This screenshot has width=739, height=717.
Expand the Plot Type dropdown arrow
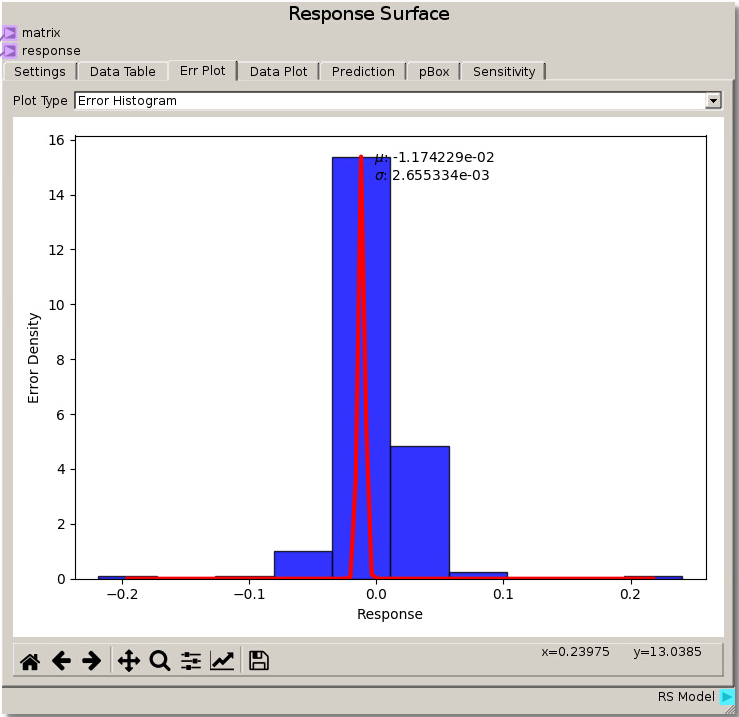pos(713,101)
